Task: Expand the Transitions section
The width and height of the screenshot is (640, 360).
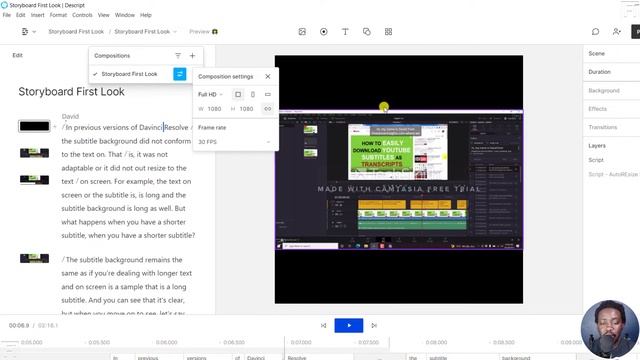Action: click(x=602, y=127)
